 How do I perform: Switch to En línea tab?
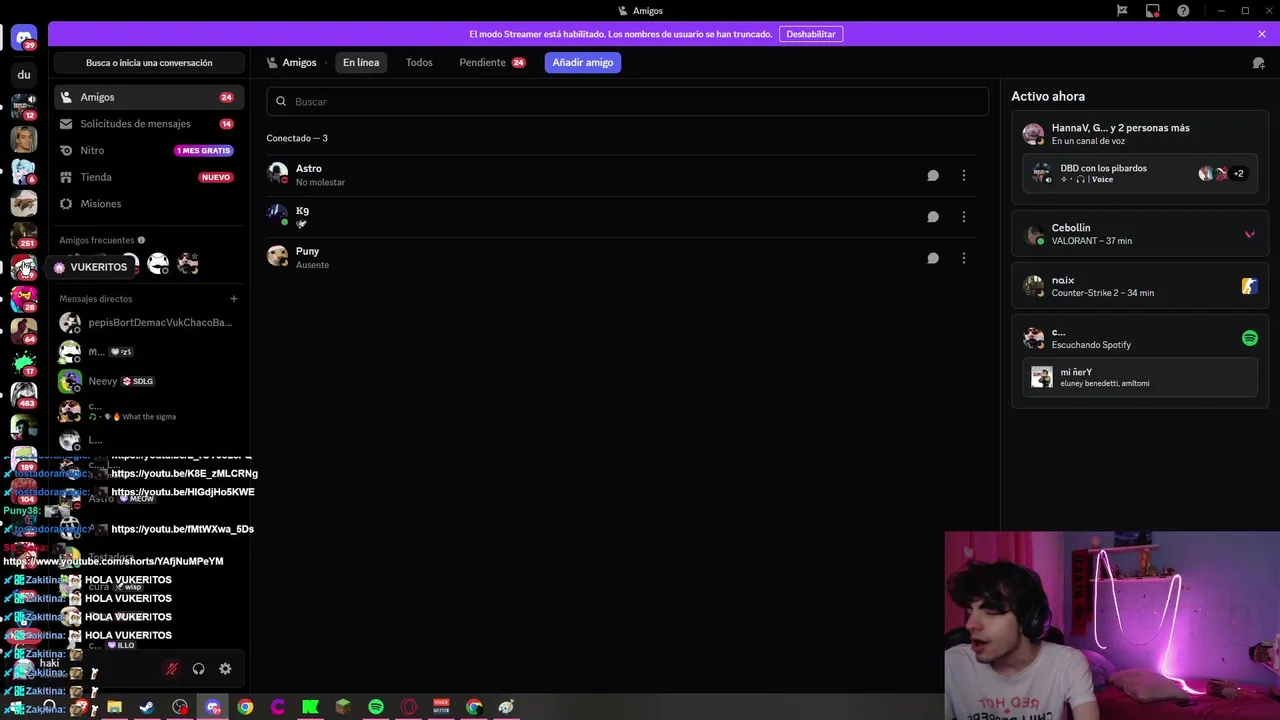[x=361, y=62]
